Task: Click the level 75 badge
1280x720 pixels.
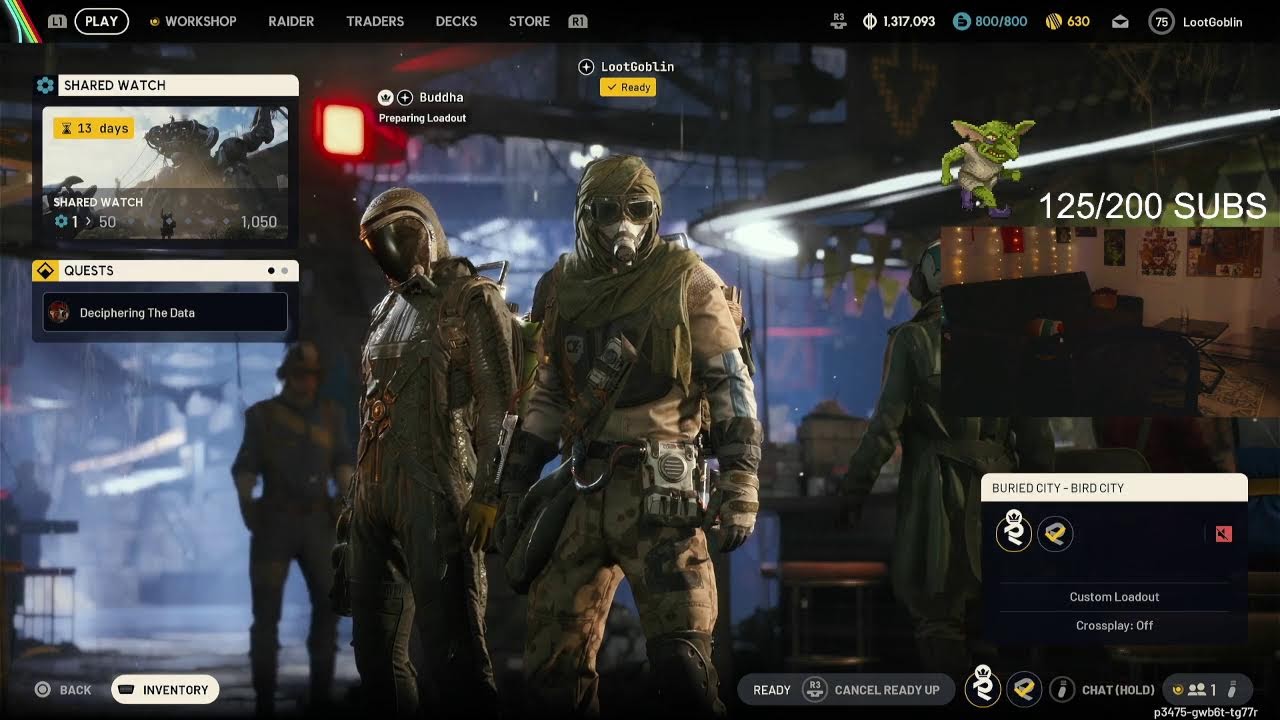Action: (1161, 21)
